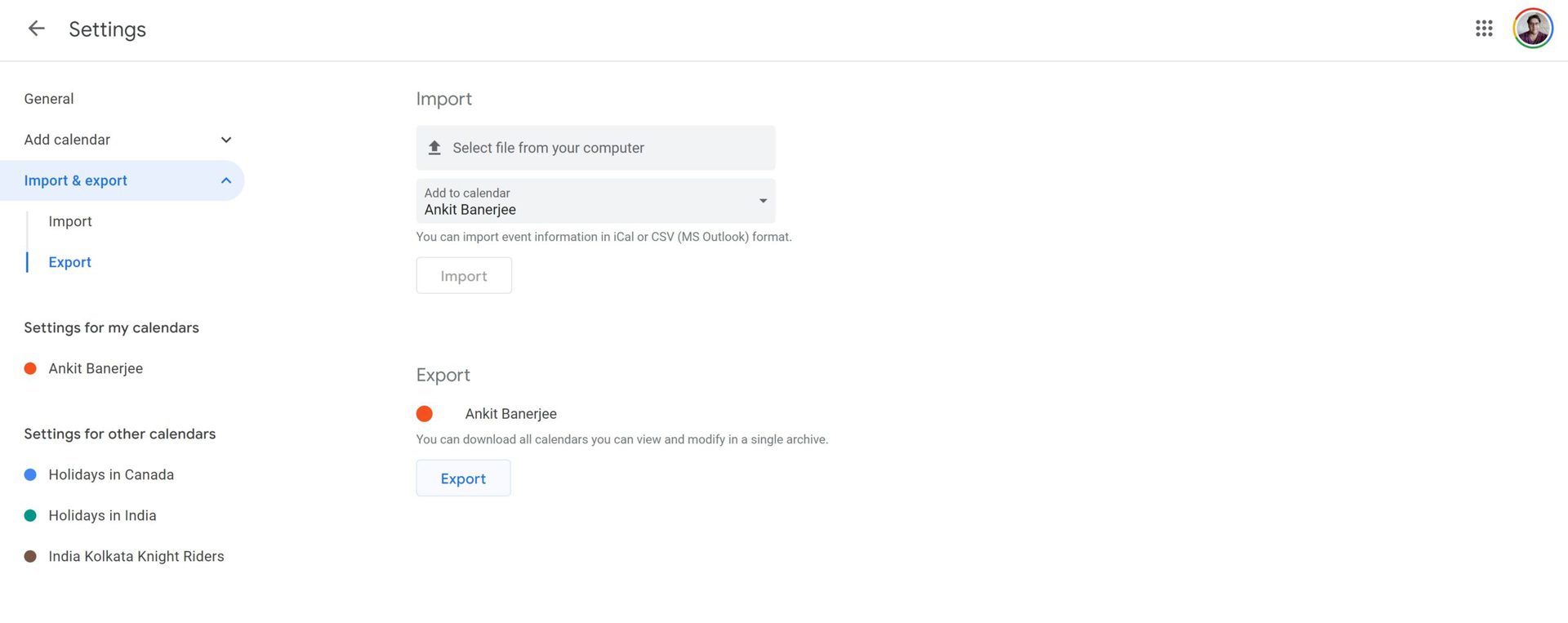Click the green dot for Holidays in India
Screen dimensions: 1568x623
(30, 515)
